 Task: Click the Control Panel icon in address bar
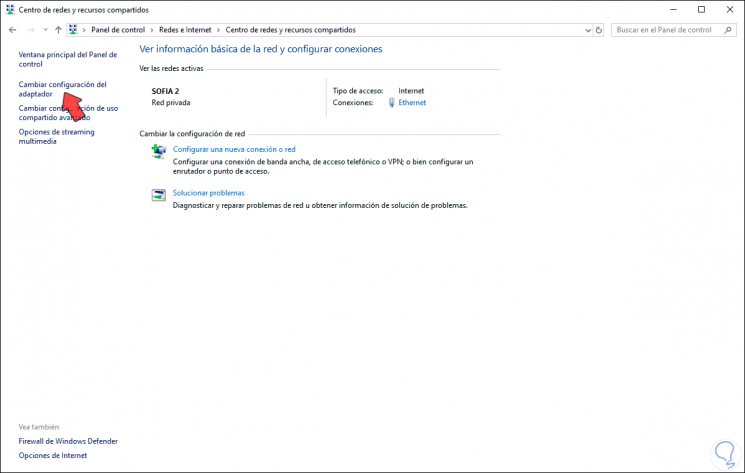click(x=73, y=29)
